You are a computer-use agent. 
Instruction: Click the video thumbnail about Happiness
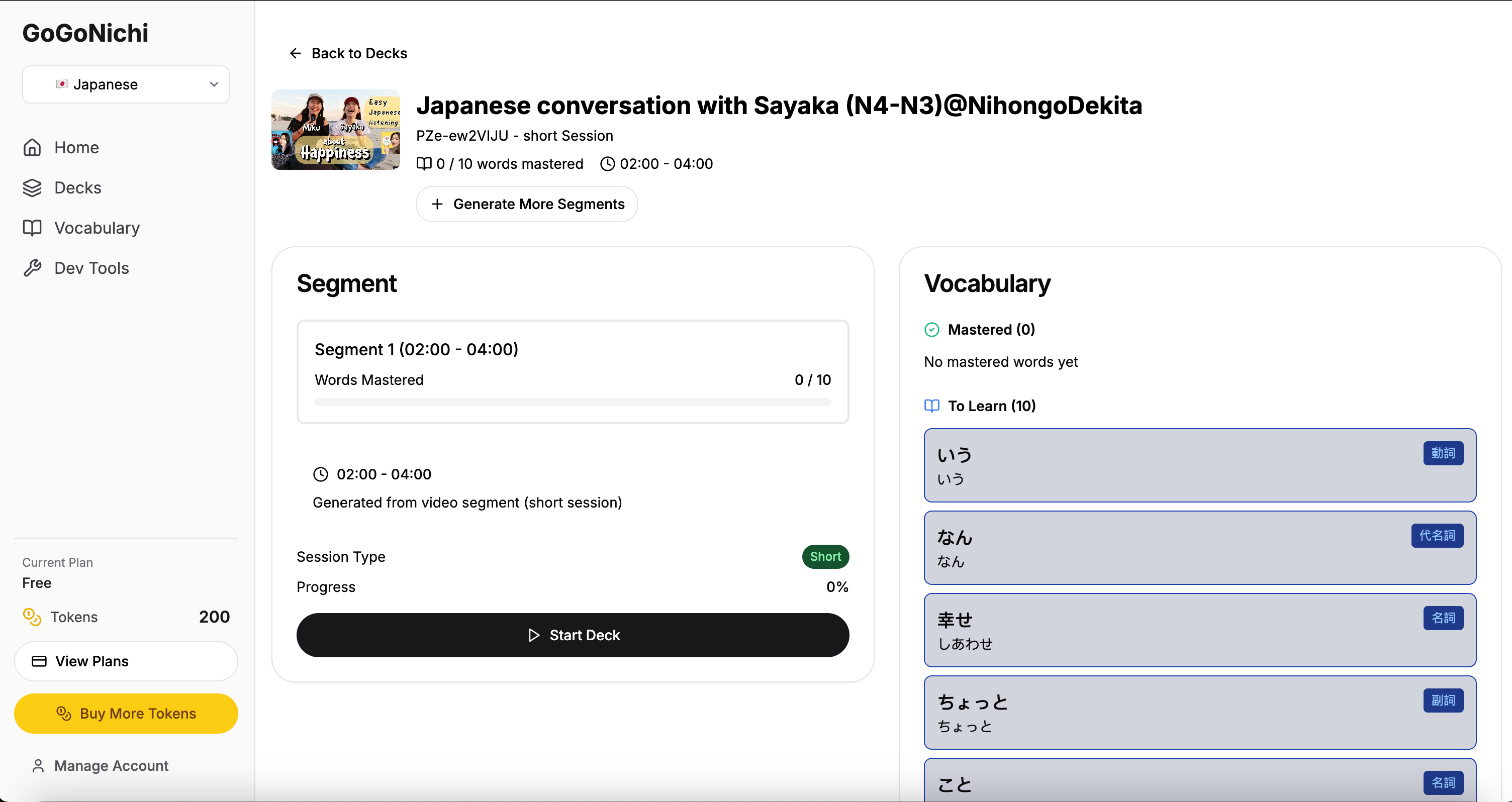(x=336, y=130)
